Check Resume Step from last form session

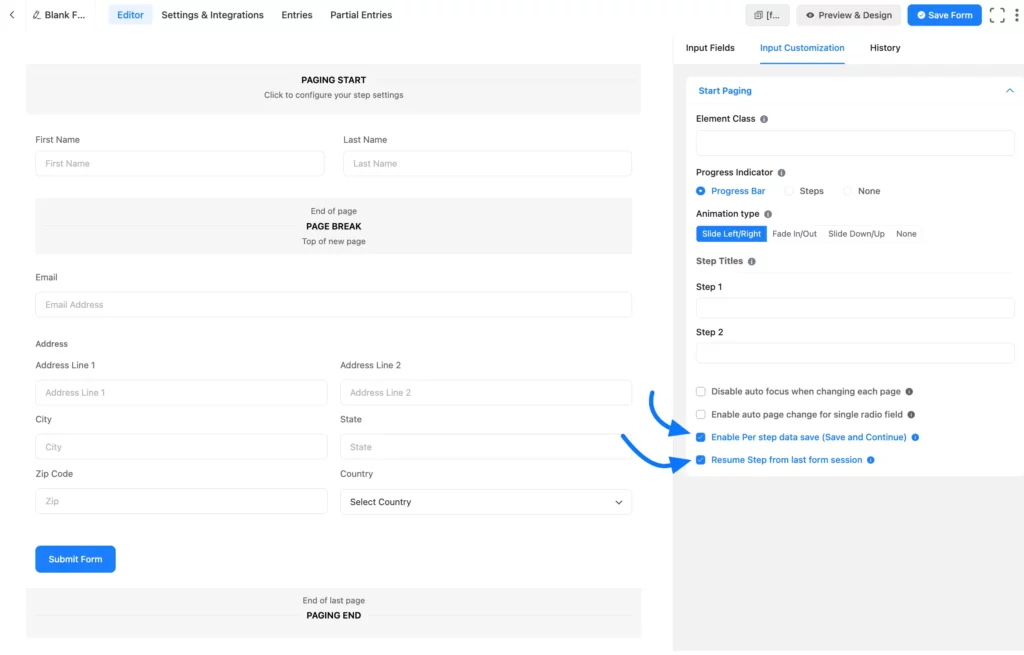[700, 460]
